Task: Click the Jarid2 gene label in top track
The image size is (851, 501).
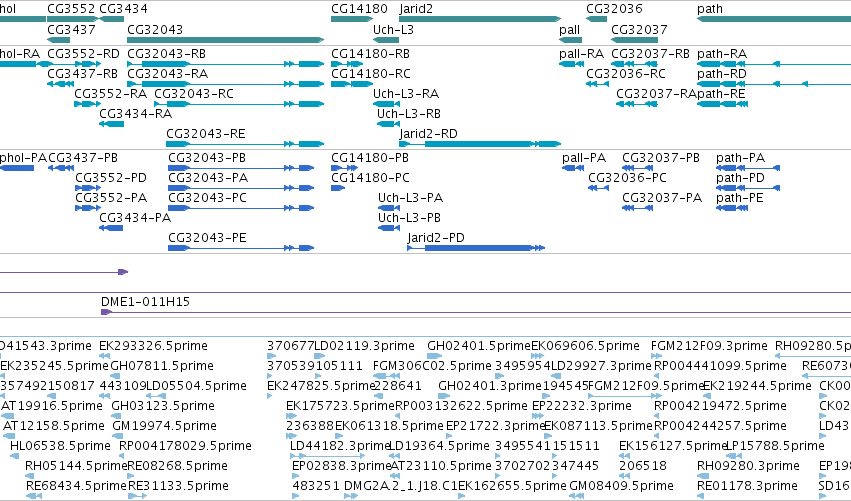Action: [416, 9]
